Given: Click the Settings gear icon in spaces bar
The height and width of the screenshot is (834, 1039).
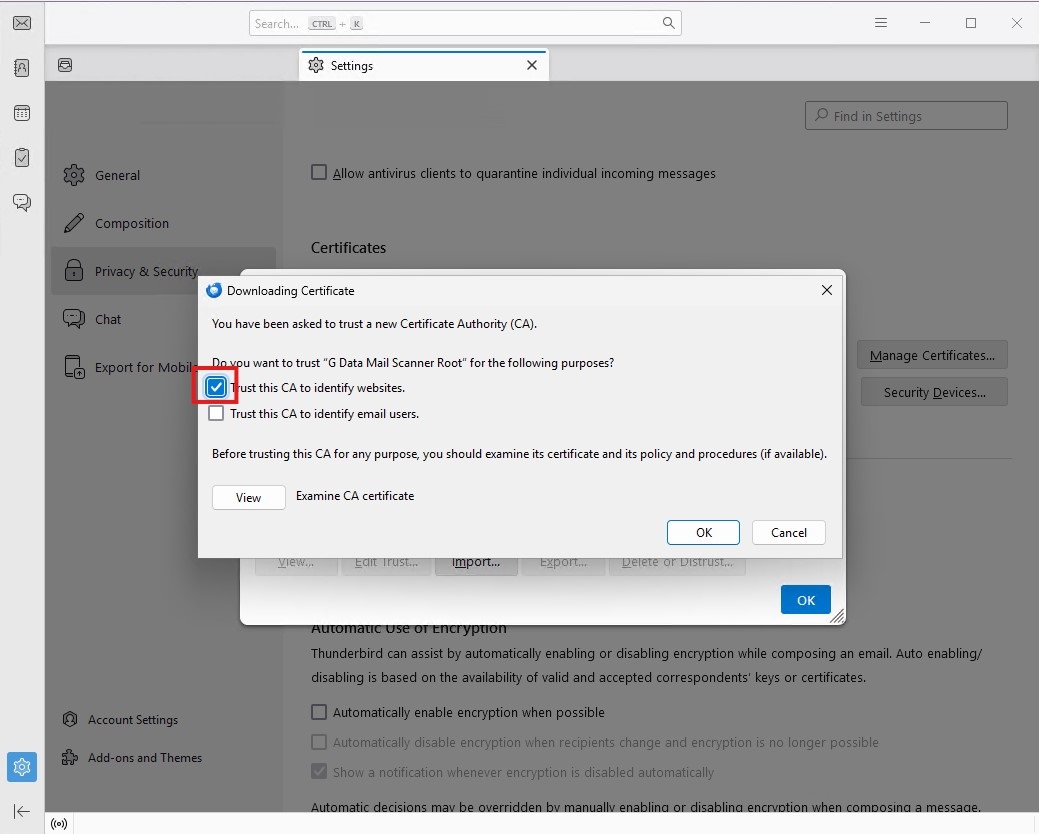Looking at the screenshot, I should pos(22,767).
